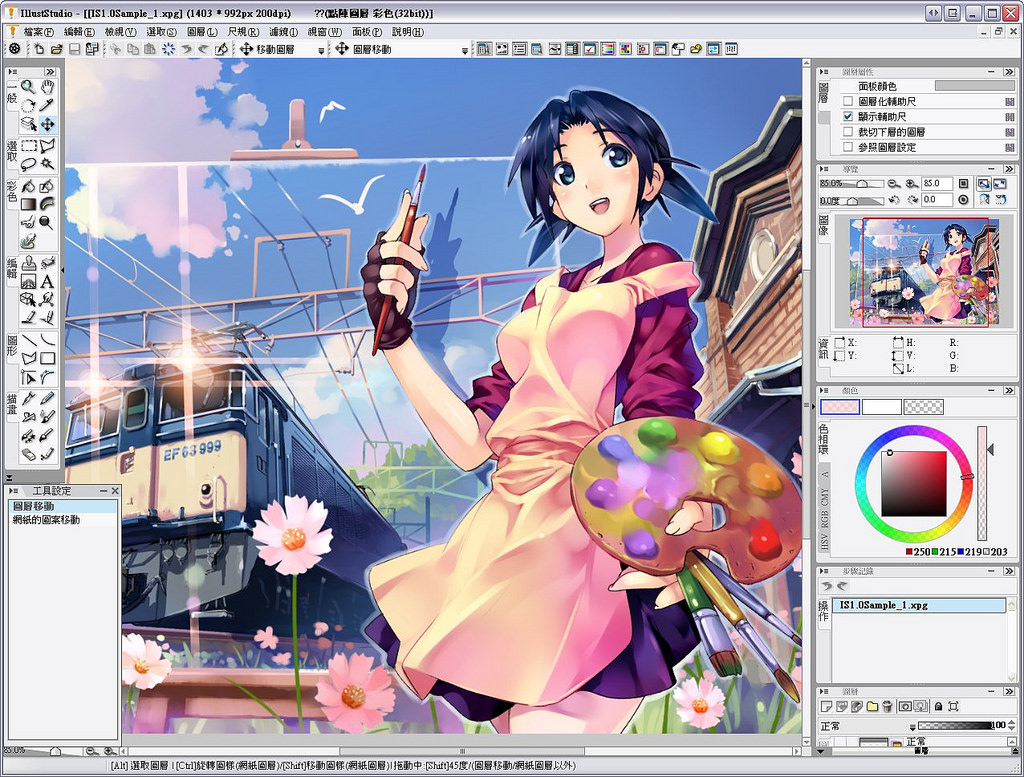
Task: Open the History panel flyout menu
Action: pyautogui.click(x=825, y=571)
